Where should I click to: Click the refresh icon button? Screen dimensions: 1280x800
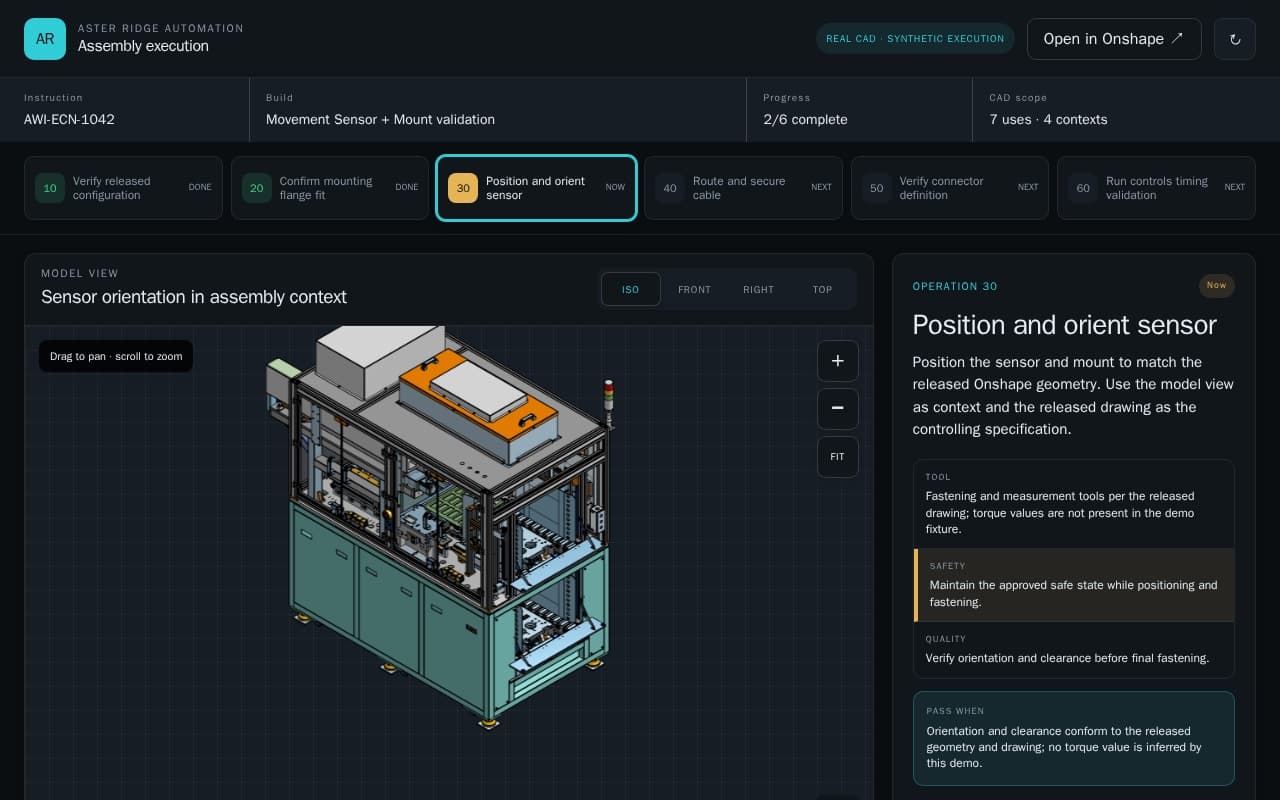click(1235, 39)
